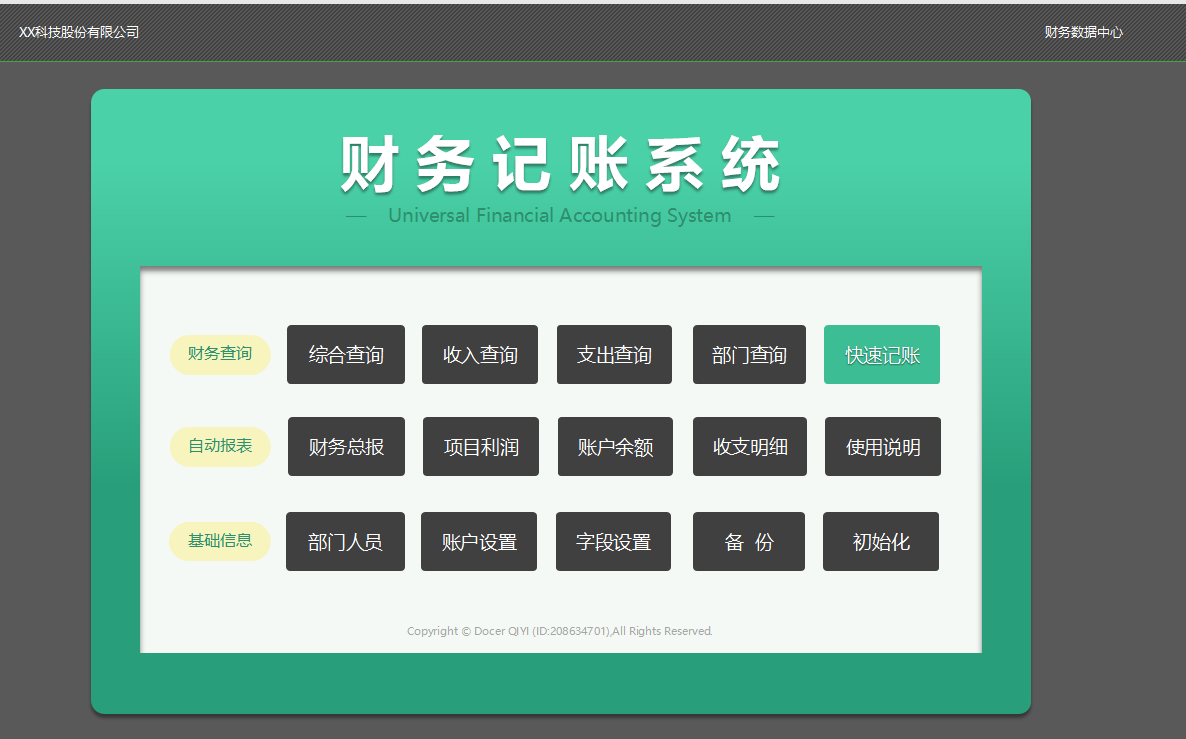Open the 使用说明 usage instructions
The height and width of the screenshot is (739, 1186).
[x=882, y=446]
